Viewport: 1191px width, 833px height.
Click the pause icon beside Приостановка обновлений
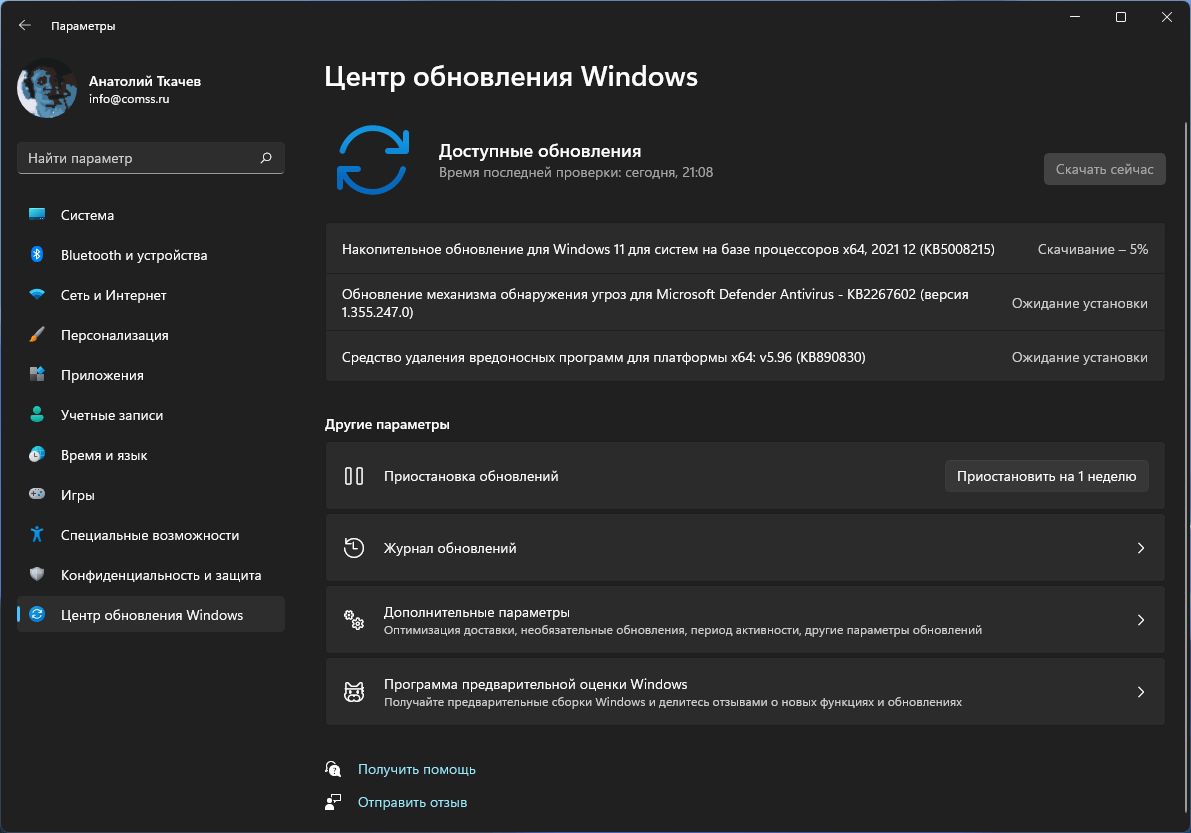tap(354, 476)
